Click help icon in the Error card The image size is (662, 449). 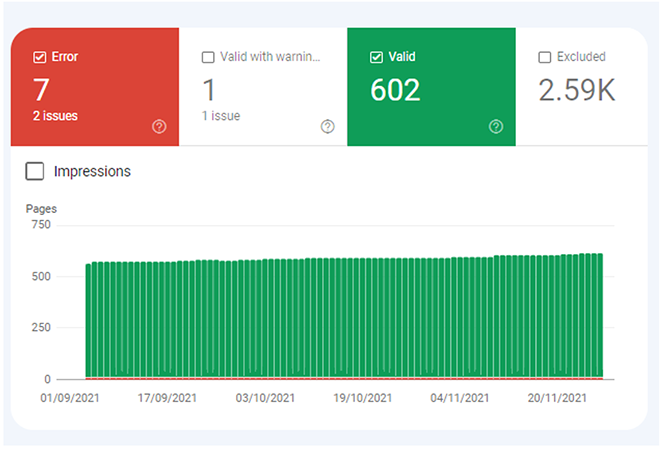coord(159,126)
